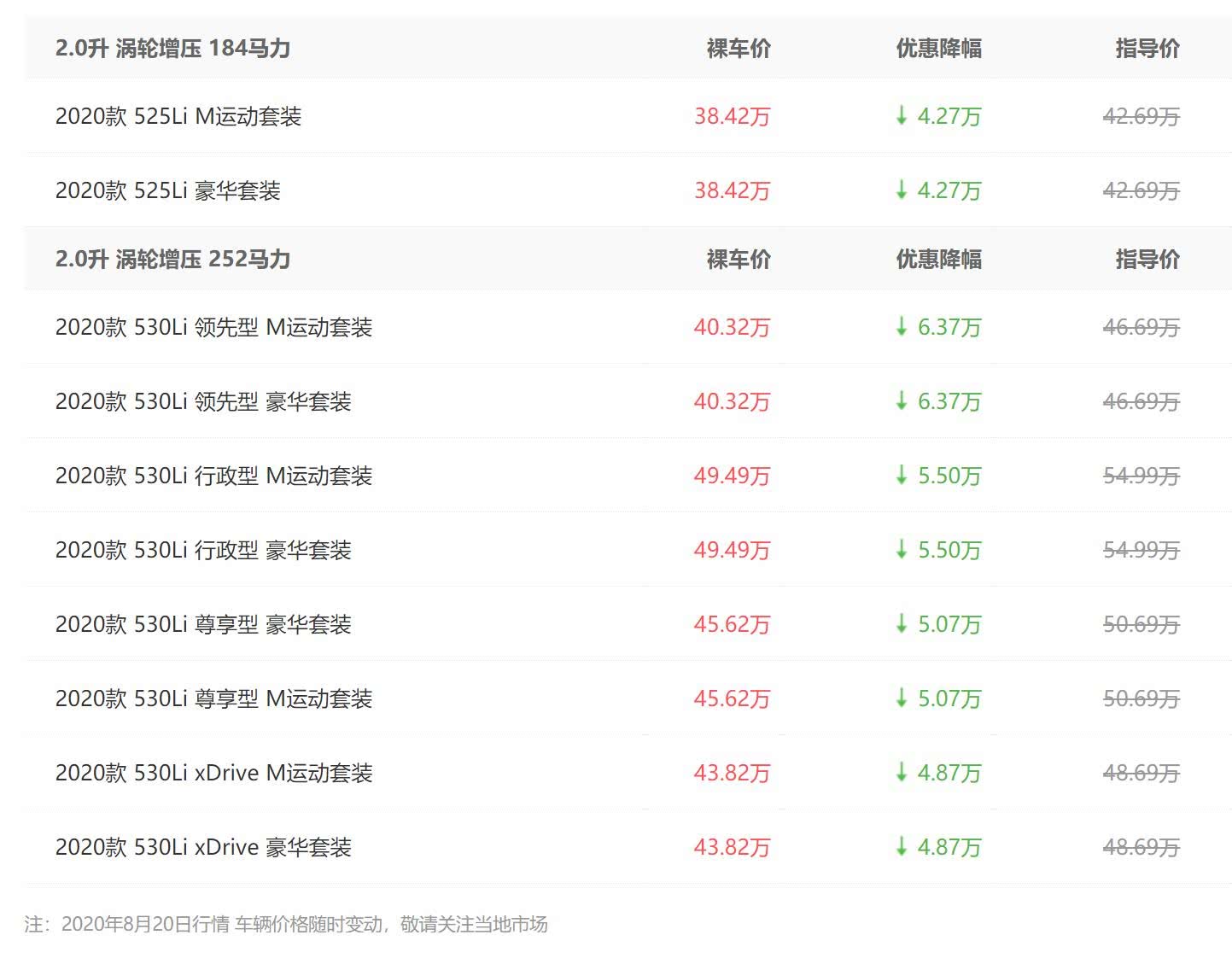
Task: Click 49.49万 price for 530Li 行政型 M运动套装
Action: click(x=732, y=476)
